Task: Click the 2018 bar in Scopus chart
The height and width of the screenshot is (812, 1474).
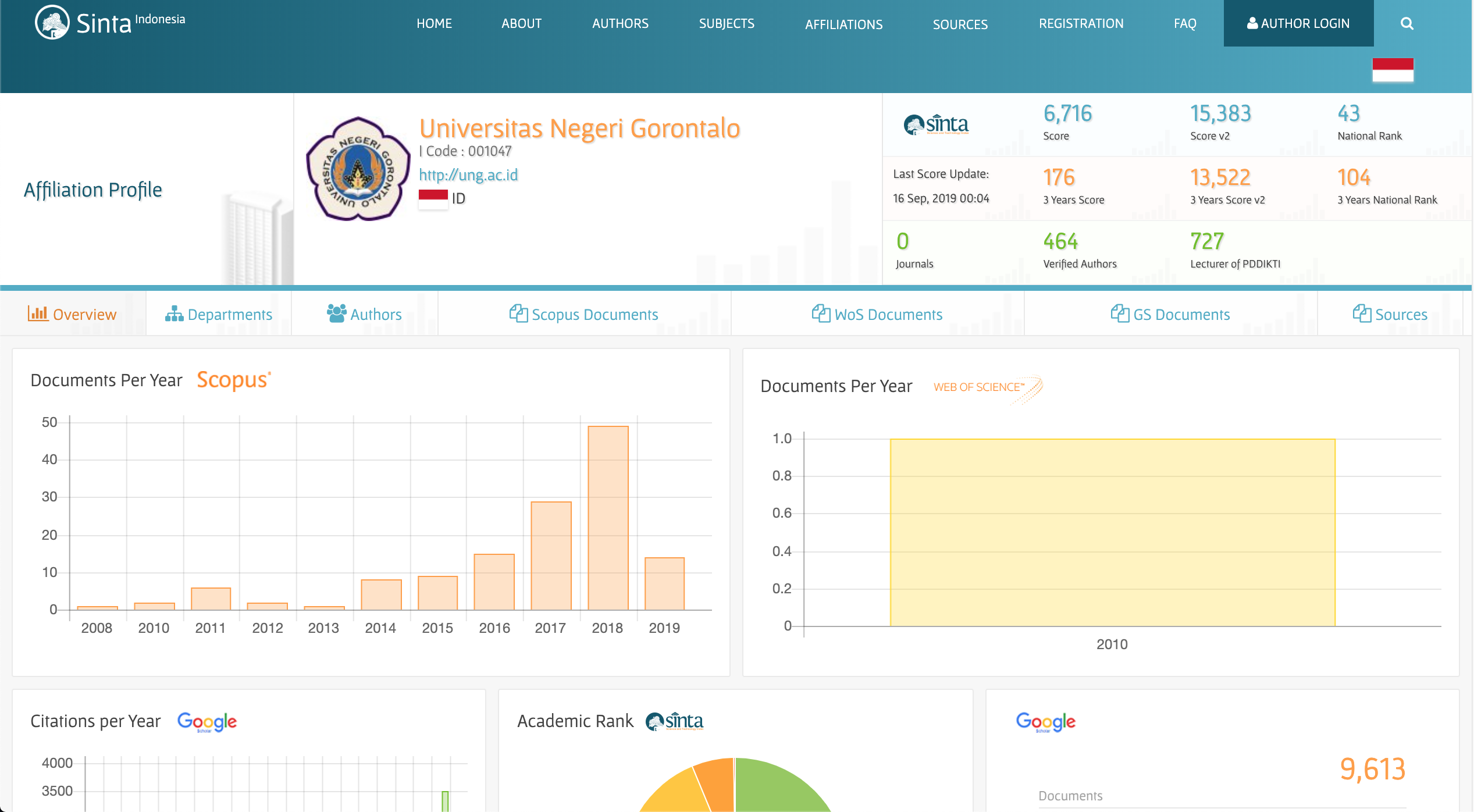Action: [608, 518]
